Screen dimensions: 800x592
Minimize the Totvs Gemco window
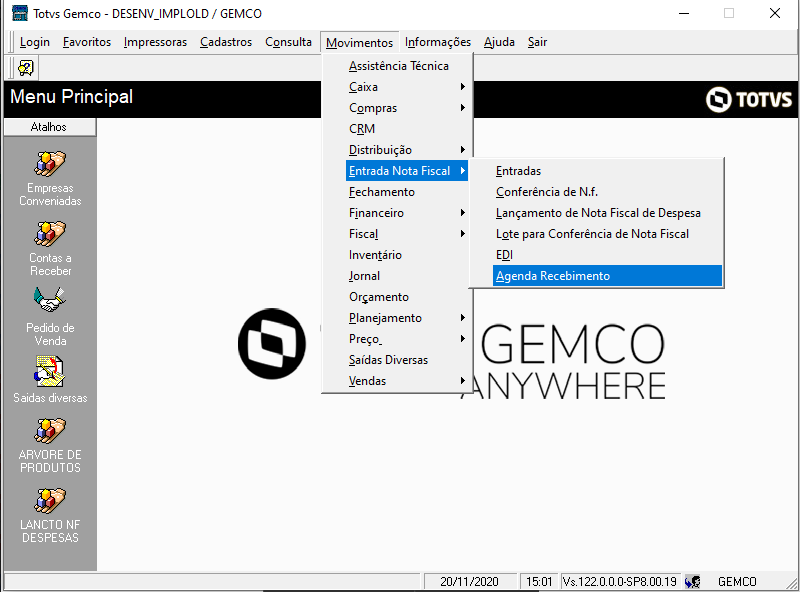[684, 13]
